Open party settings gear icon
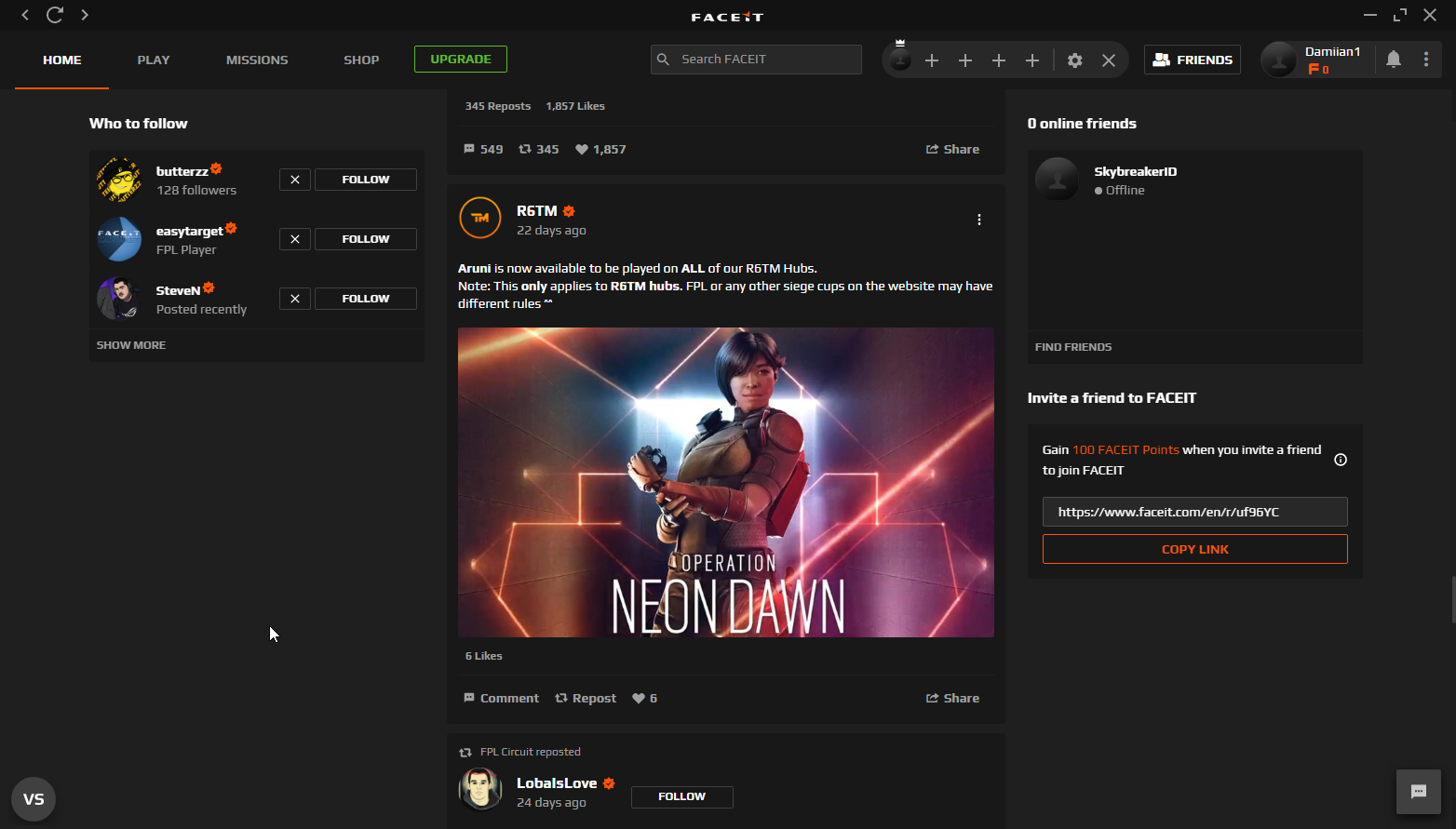Image resolution: width=1456 pixels, height=829 pixels. point(1074,60)
